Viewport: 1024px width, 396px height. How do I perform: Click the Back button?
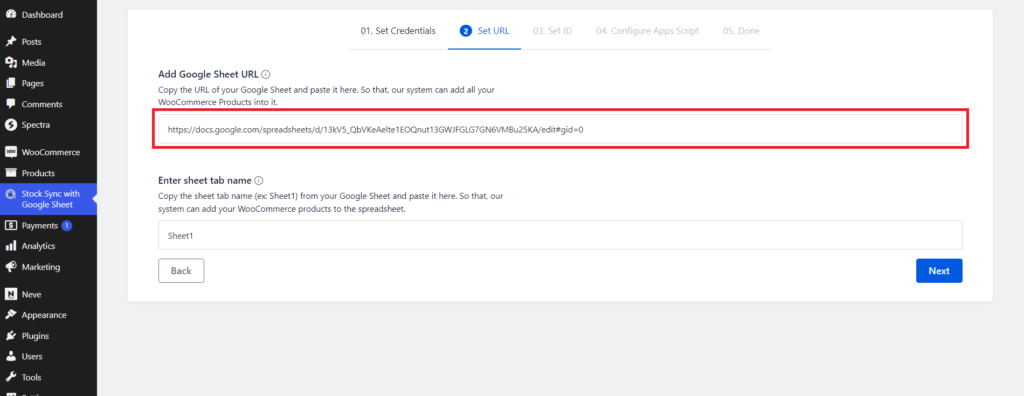click(x=181, y=271)
